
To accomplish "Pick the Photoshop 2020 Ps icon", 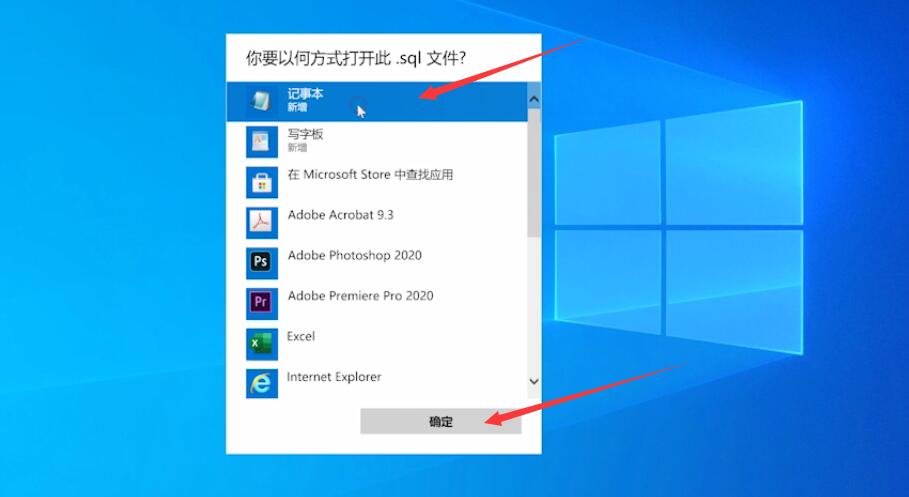I will click(x=261, y=263).
